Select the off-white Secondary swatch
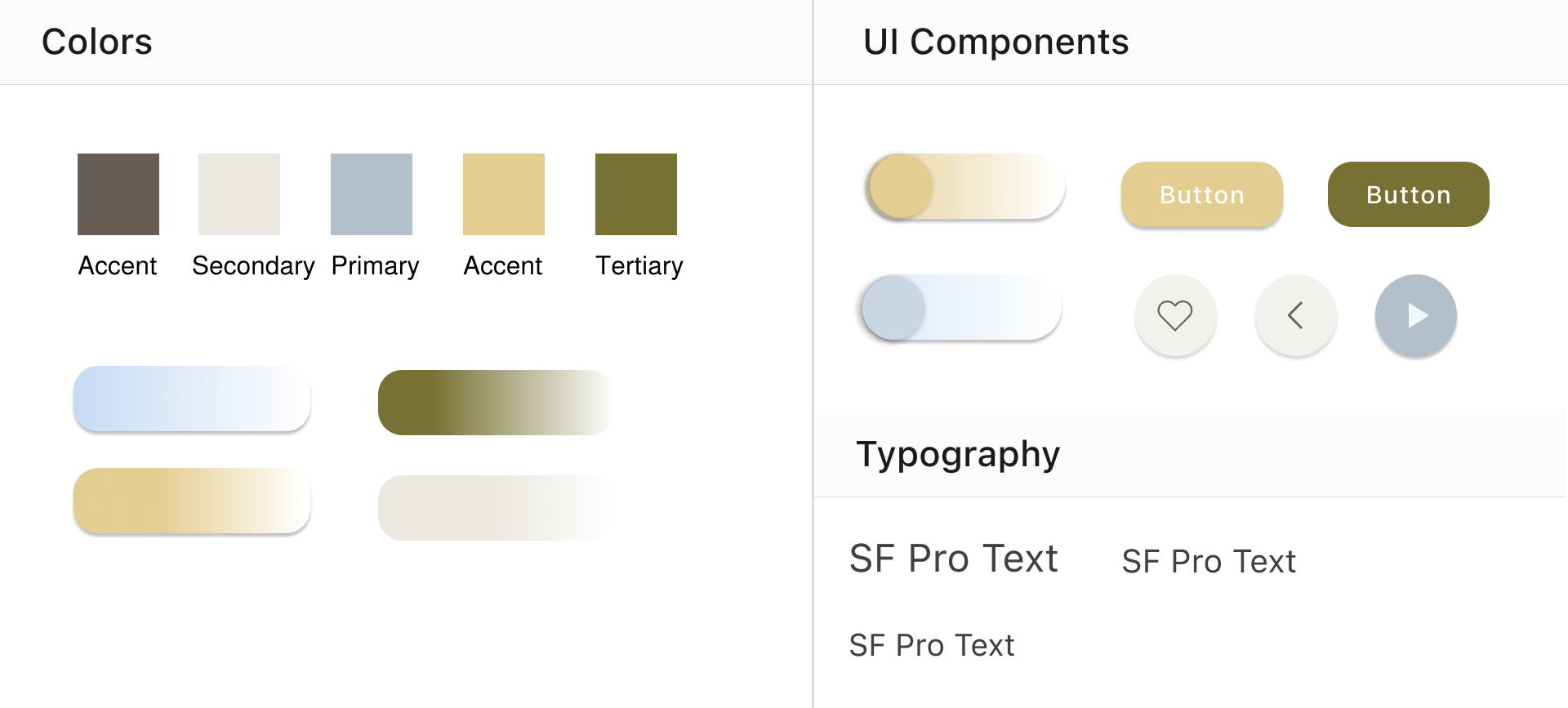The width and height of the screenshot is (1568, 708). 239,194
